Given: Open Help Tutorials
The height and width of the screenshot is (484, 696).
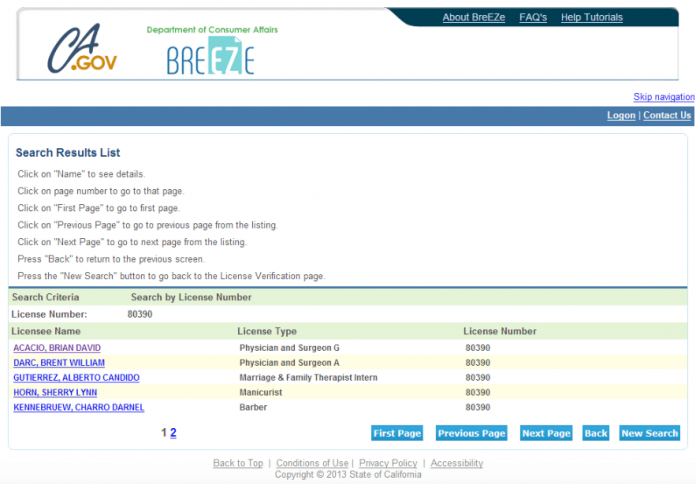Looking at the screenshot, I should (x=591, y=17).
